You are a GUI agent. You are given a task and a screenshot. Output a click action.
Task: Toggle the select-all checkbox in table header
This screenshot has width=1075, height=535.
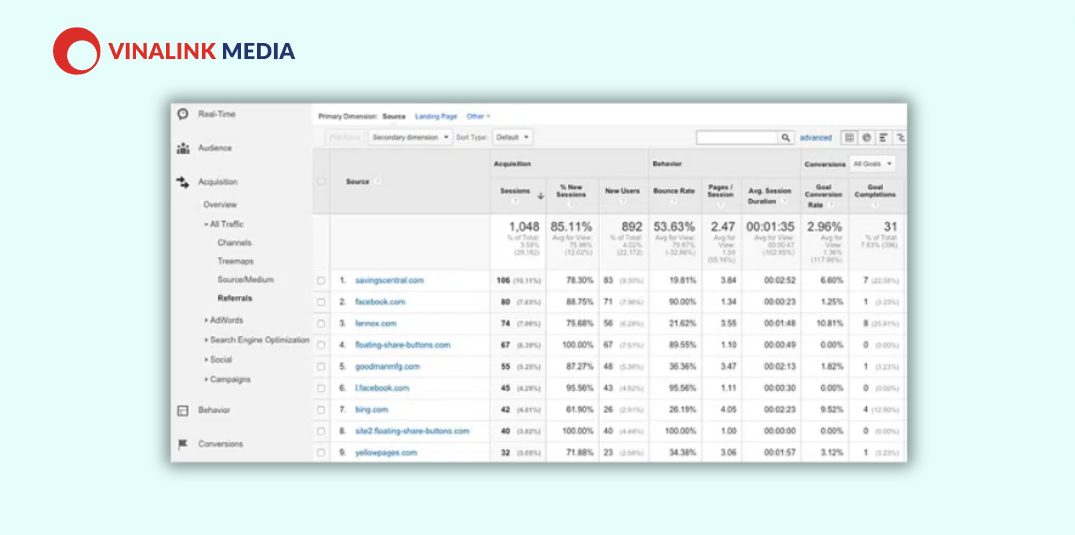coord(321,182)
